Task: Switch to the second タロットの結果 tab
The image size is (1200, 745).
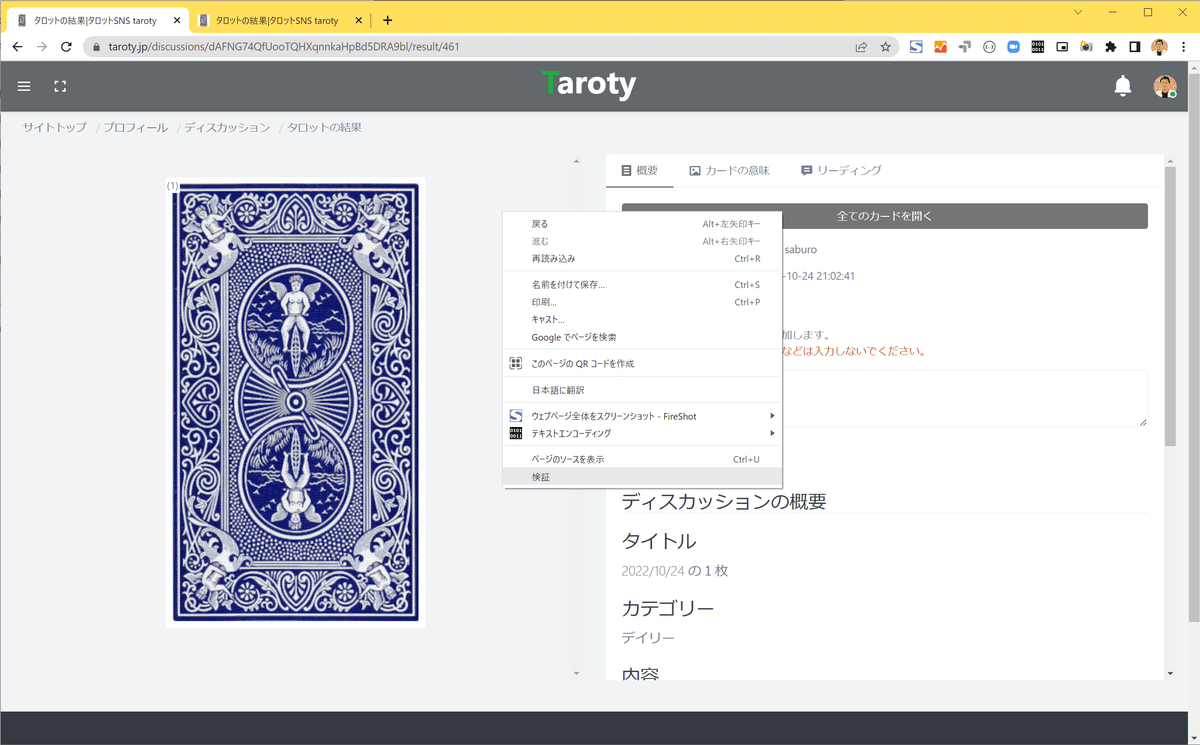Action: click(x=277, y=20)
